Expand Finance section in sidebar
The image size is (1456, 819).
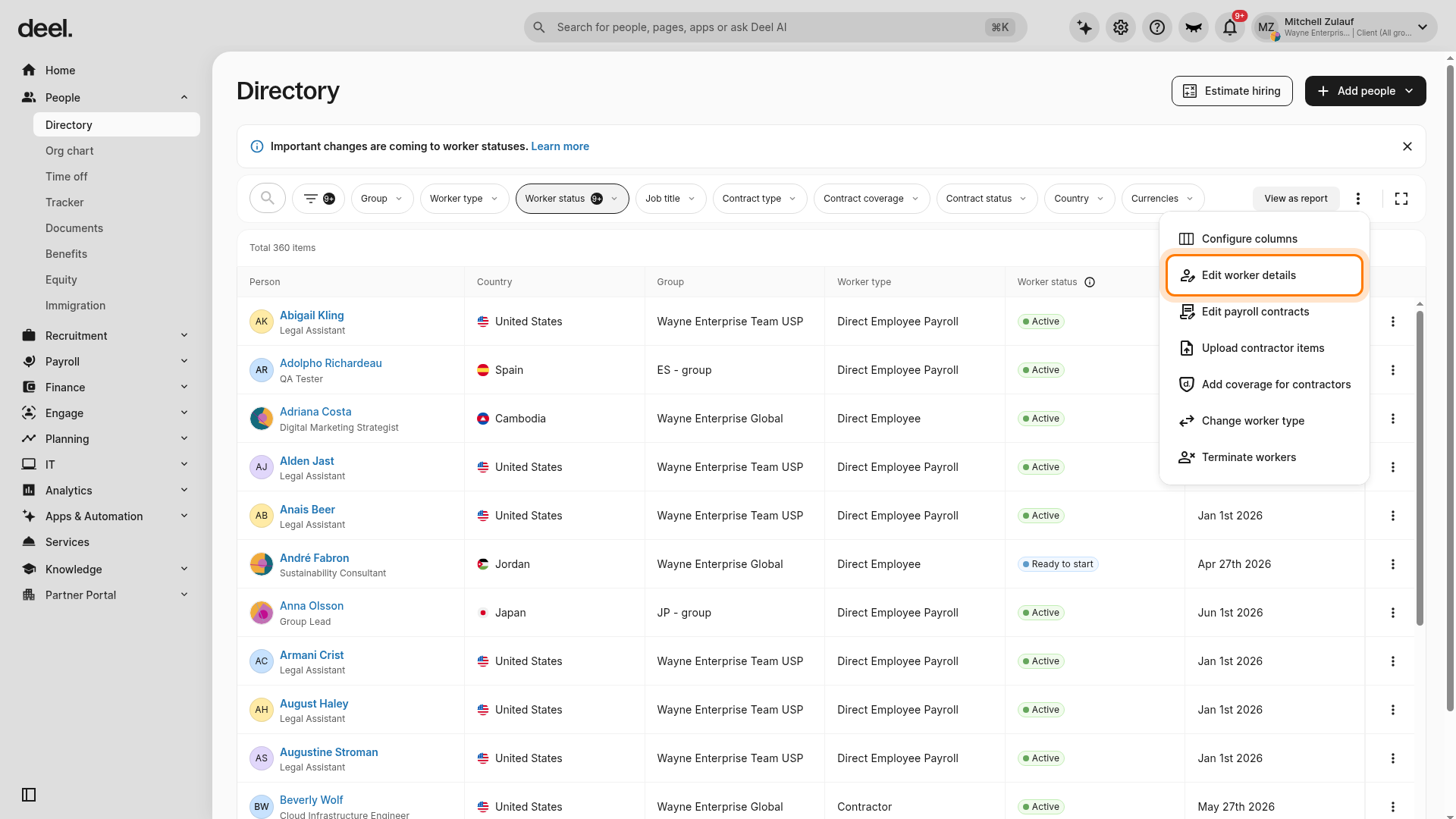(x=184, y=388)
